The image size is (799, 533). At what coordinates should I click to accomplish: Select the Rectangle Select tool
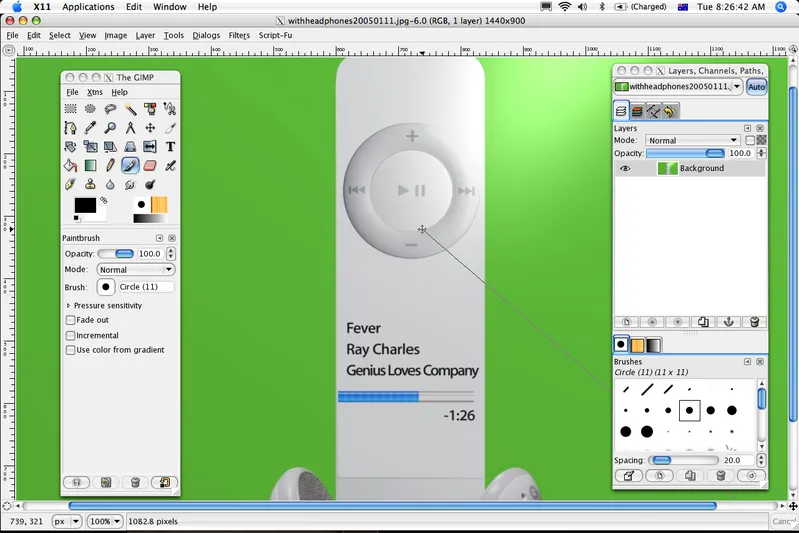pos(70,109)
